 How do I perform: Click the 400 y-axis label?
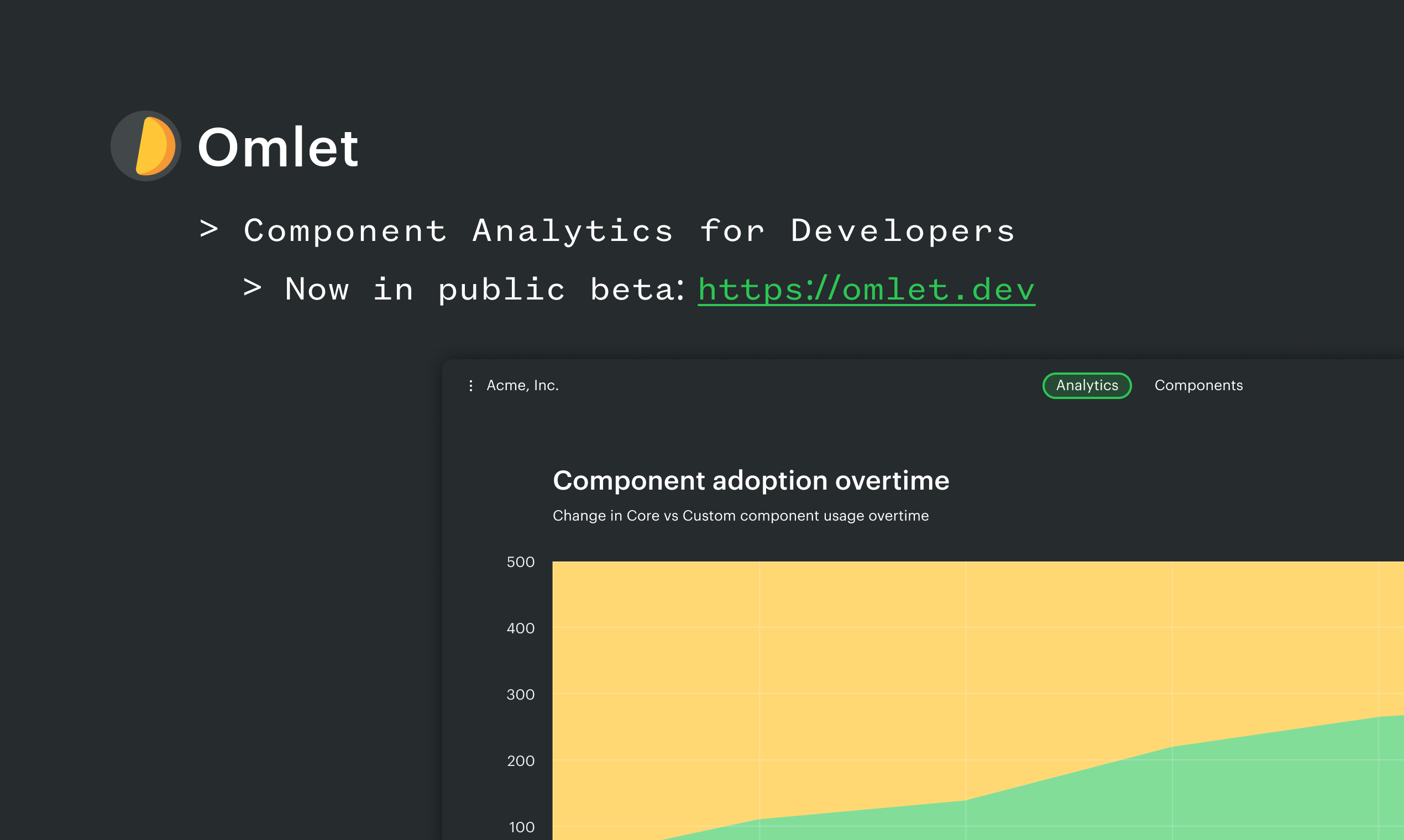tap(520, 628)
